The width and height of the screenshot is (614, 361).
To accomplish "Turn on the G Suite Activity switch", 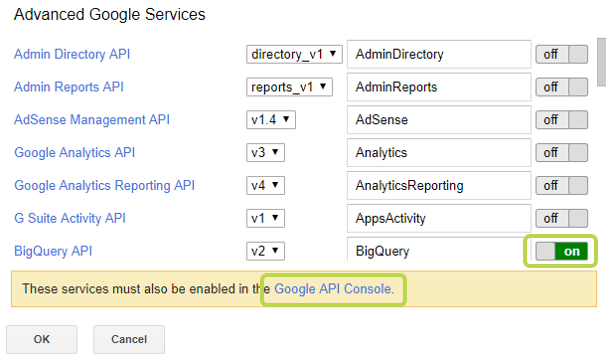I will (x=562, y=218).
